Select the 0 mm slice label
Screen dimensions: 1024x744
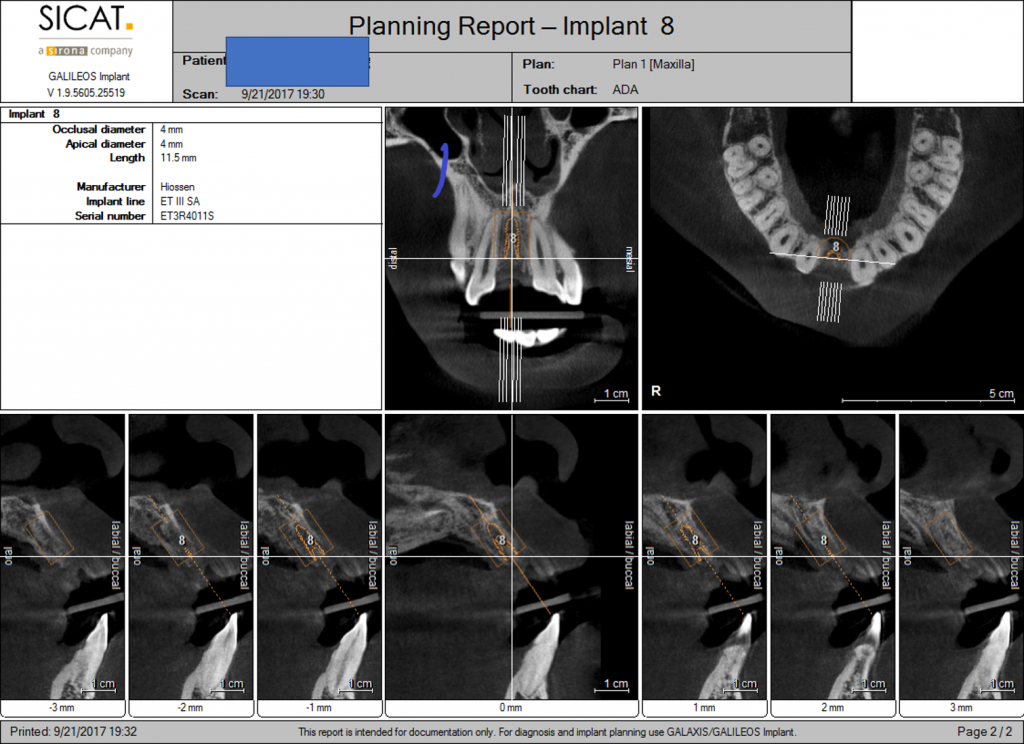pos(511,707)
